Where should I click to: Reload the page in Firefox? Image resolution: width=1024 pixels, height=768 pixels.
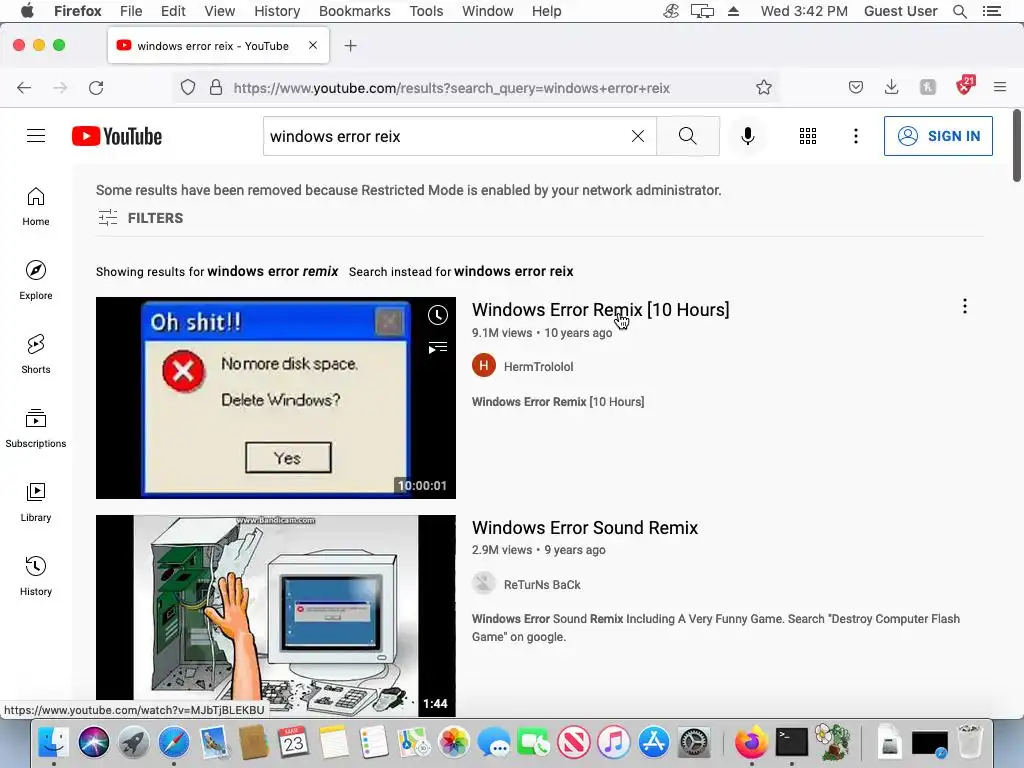96,88
